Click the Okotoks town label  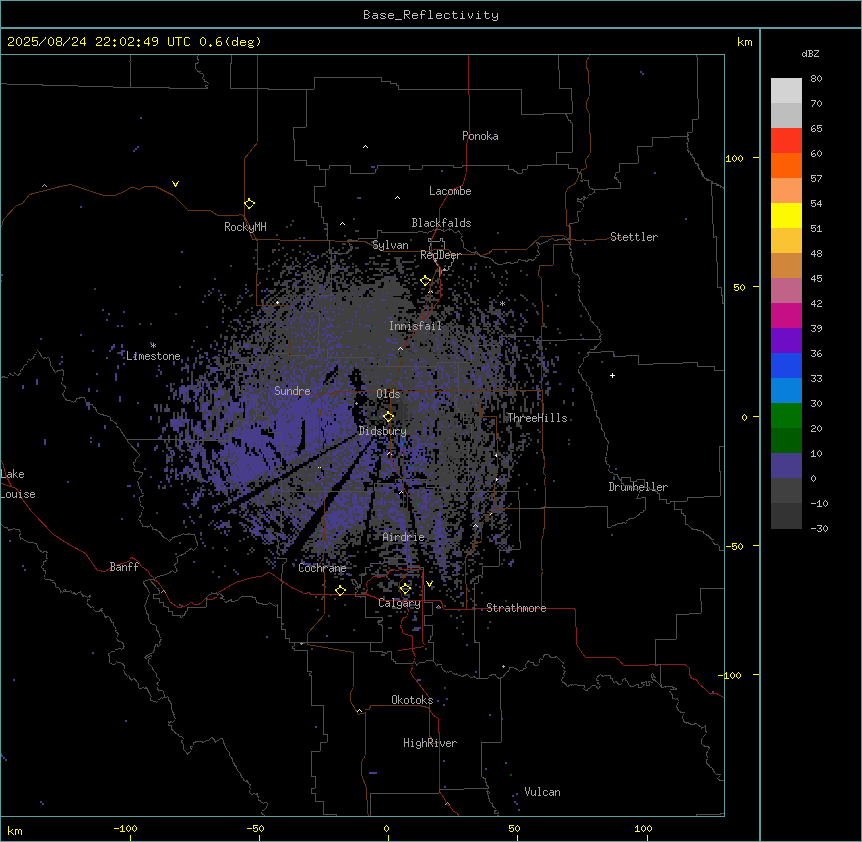(412, 700)
